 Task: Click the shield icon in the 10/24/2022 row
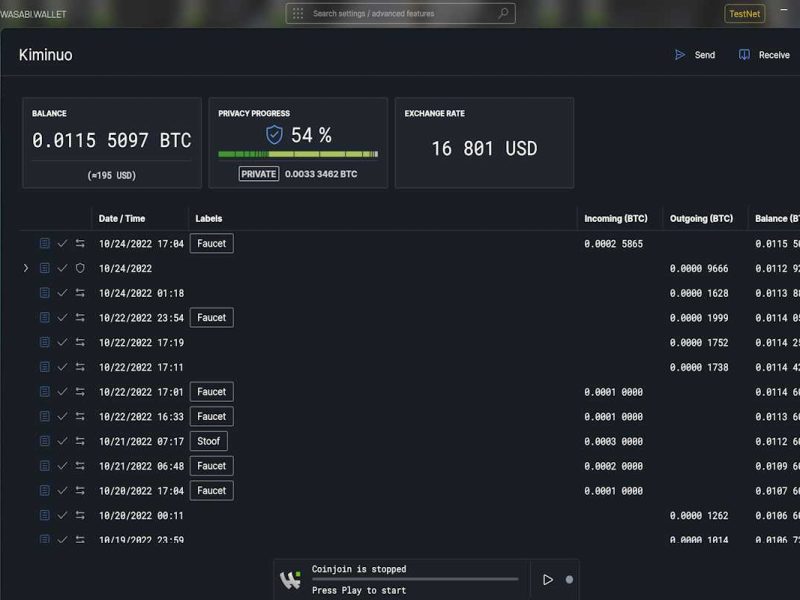(80, 268)
